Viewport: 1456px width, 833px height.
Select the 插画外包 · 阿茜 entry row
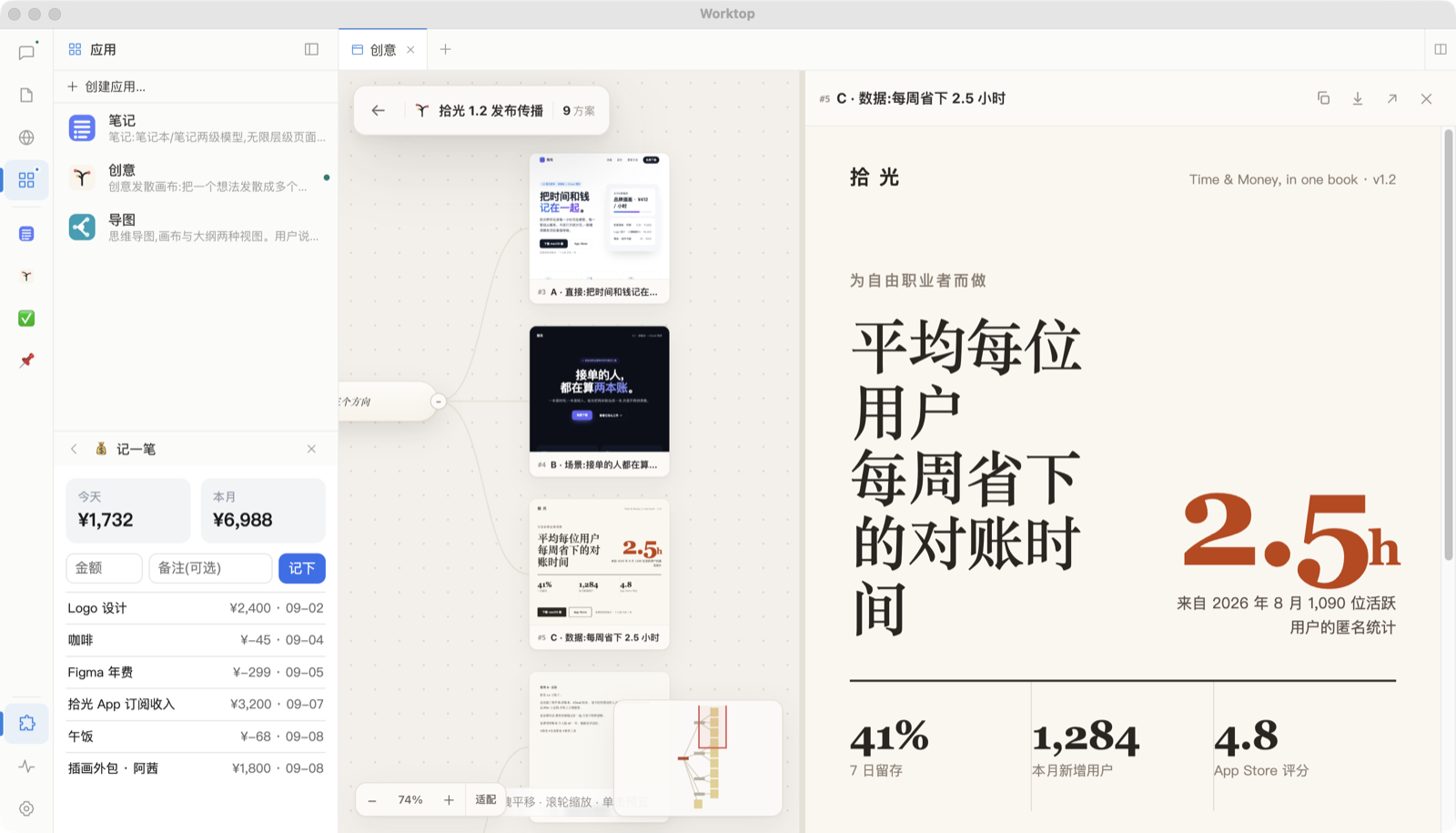pos(196,768)
